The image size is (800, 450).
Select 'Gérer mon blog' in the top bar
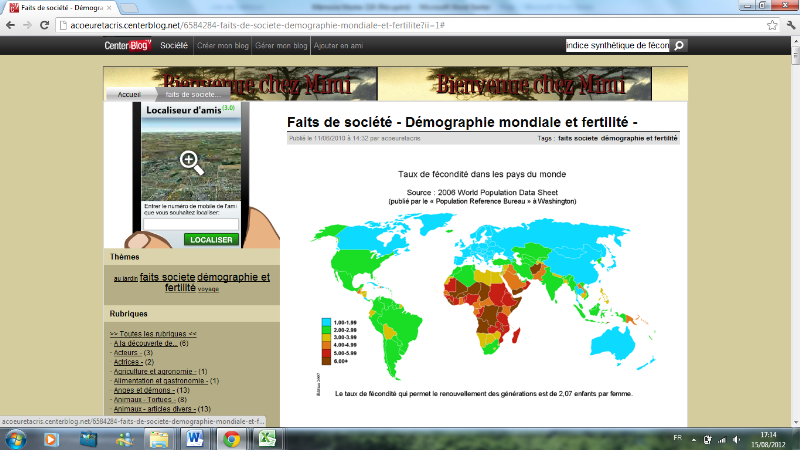282,46
